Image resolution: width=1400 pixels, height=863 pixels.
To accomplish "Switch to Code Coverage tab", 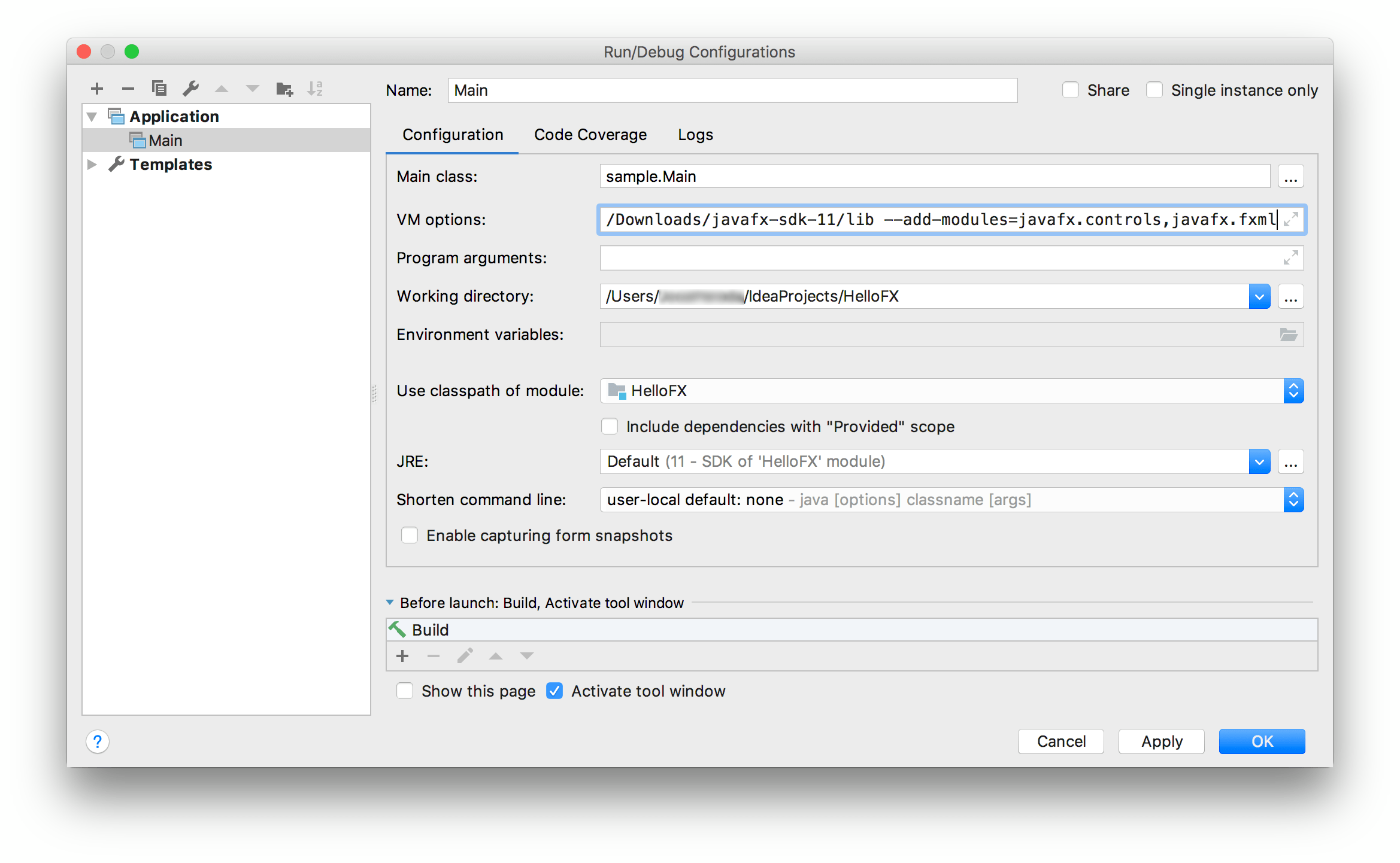I will [590, 135].
